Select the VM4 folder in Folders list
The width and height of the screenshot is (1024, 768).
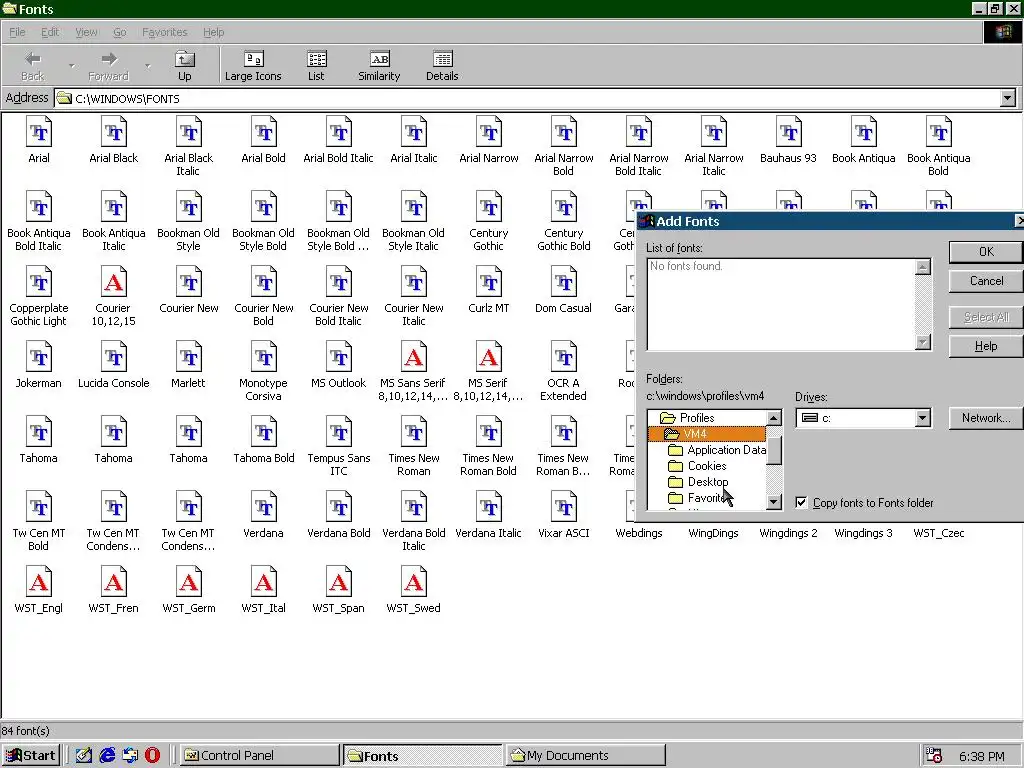(707, 434)
